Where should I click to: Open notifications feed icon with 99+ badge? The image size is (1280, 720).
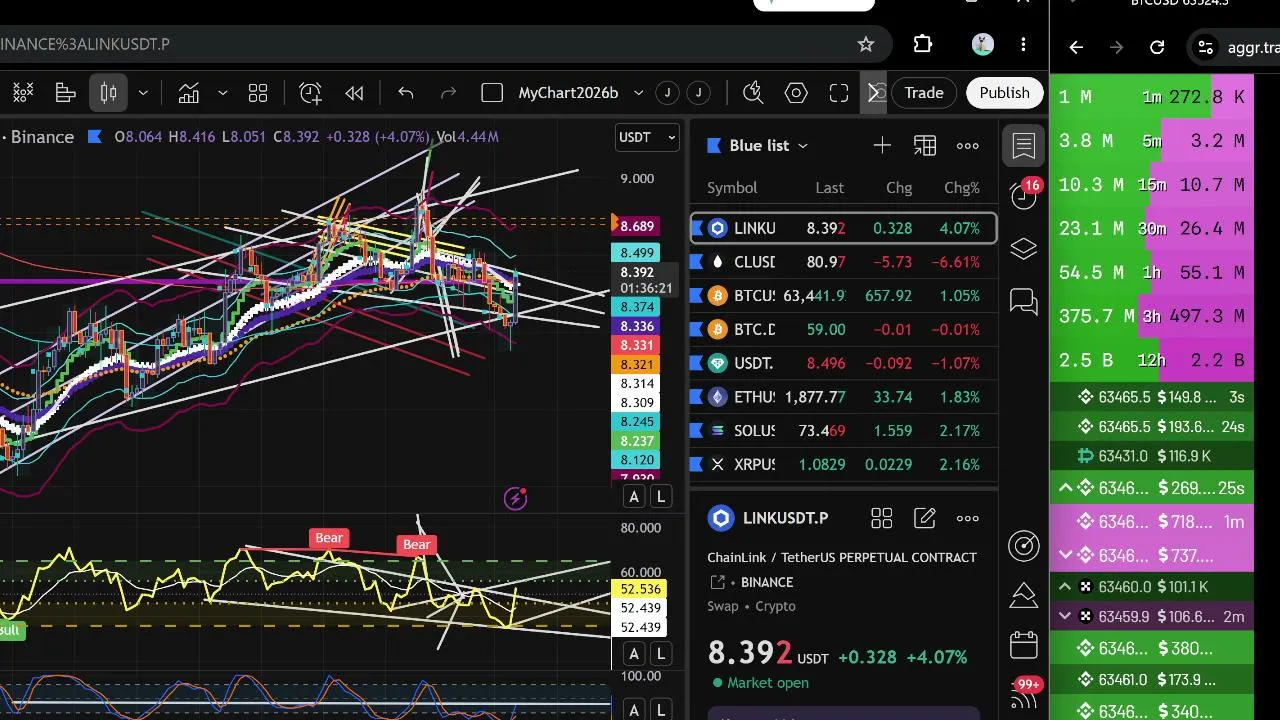(1024, 694)
